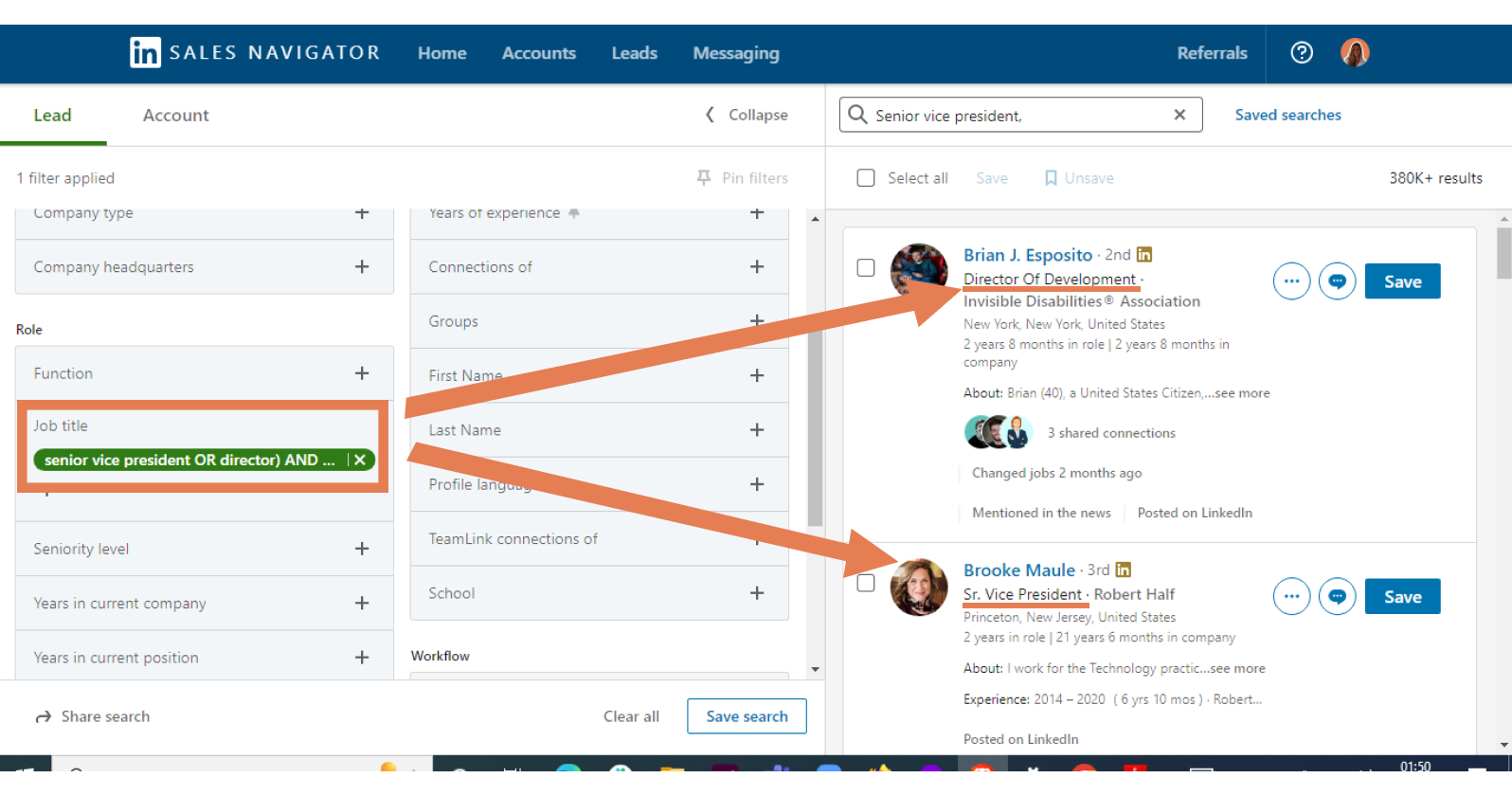Collapse the filter panel
The width and height of the screenshot is (1512, 796).
click(747, 115)
